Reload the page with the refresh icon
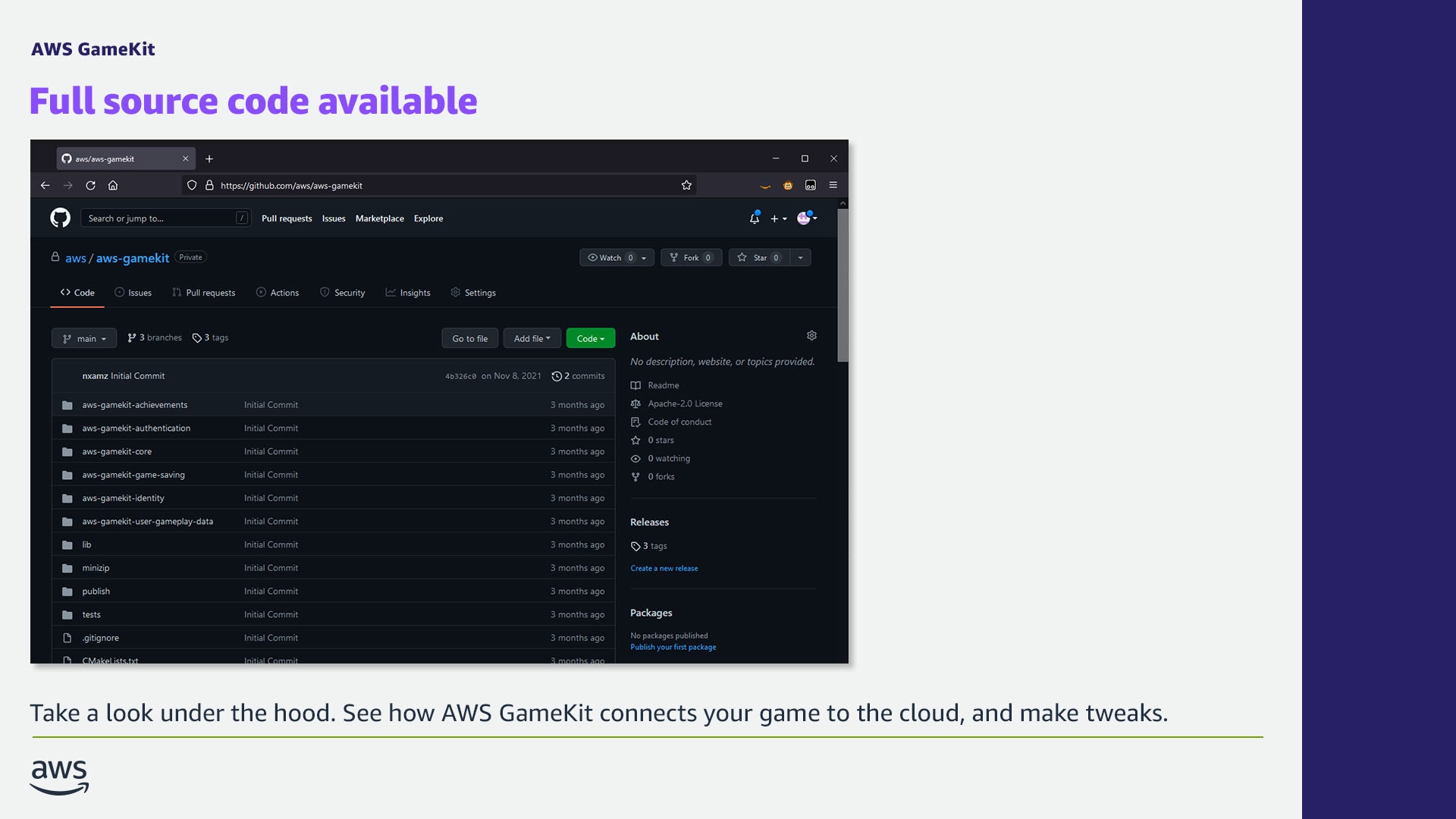 pyautogui.click(x=90, y=184)
